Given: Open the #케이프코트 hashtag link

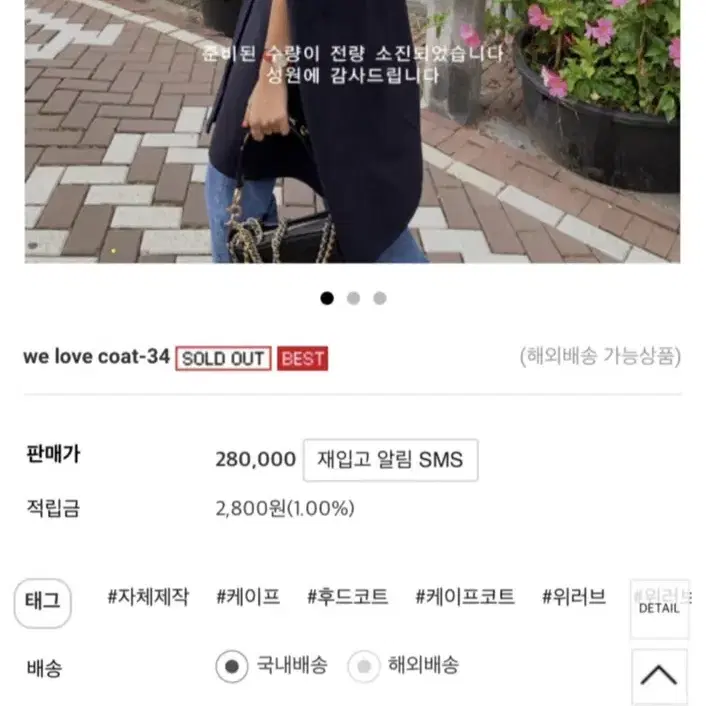Looking at the screenshot, I should pyautogui.click(x=465, y=597).
